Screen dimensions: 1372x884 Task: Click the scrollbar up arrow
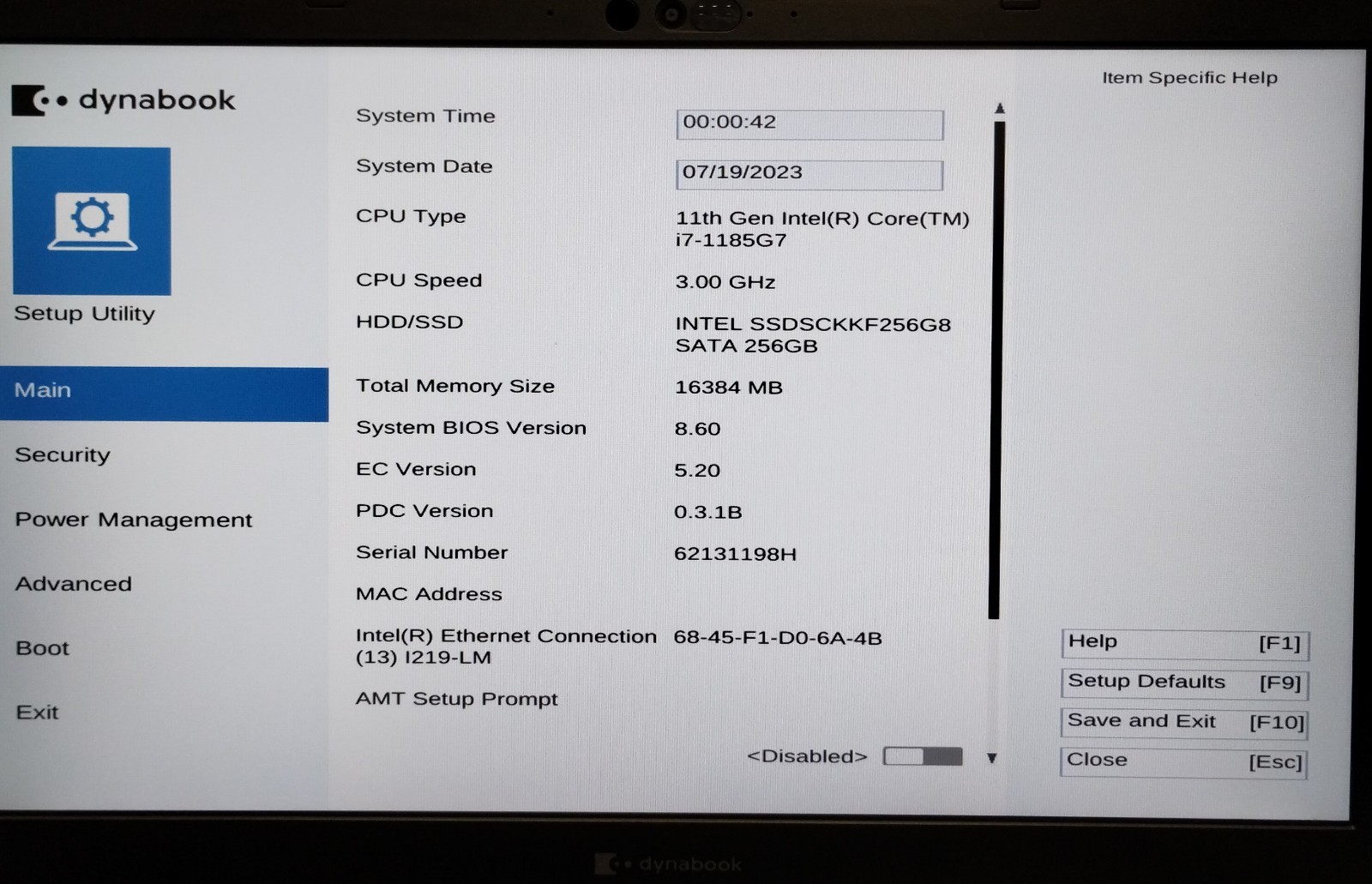coord(999,108)
